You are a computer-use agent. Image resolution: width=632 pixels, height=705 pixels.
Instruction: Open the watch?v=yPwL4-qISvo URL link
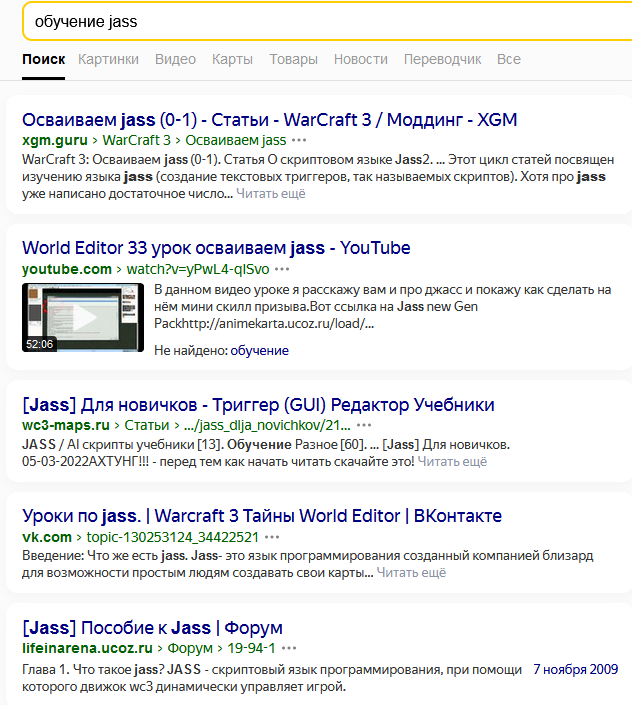(x=198, y=269)
